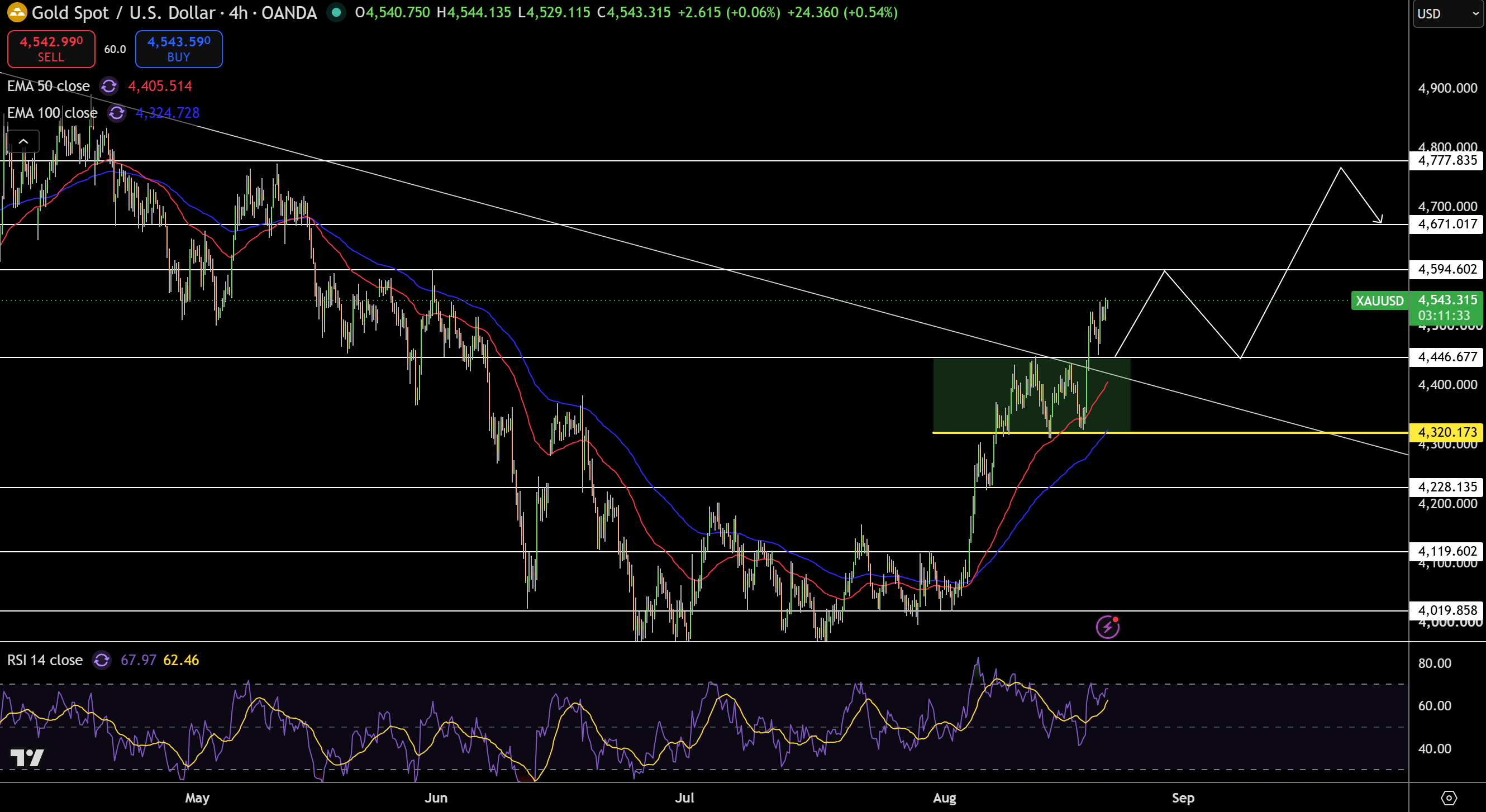Click the green market status dot

click(336, 12)
